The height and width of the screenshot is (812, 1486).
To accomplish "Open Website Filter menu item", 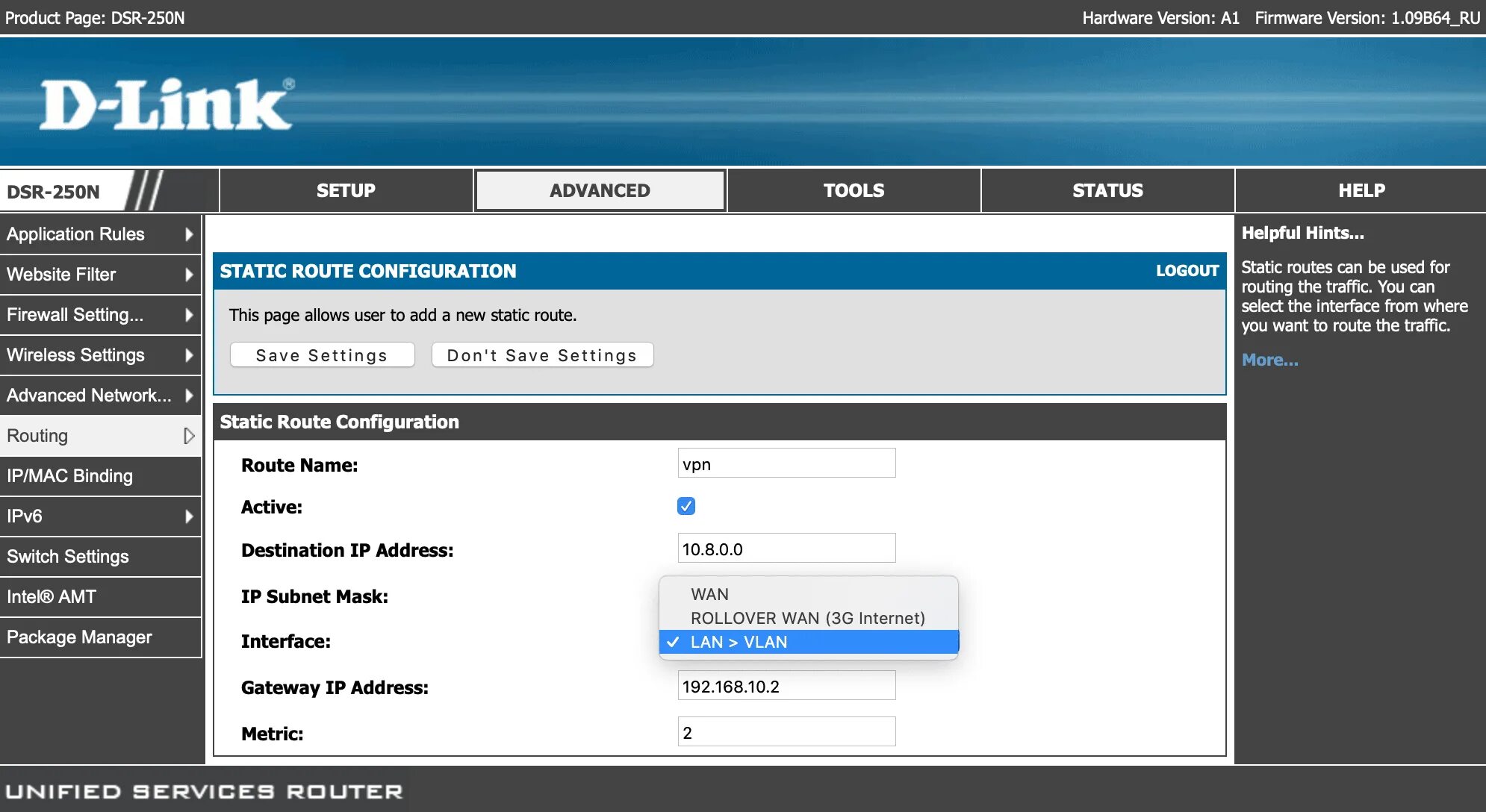I will tap(101, 275).
